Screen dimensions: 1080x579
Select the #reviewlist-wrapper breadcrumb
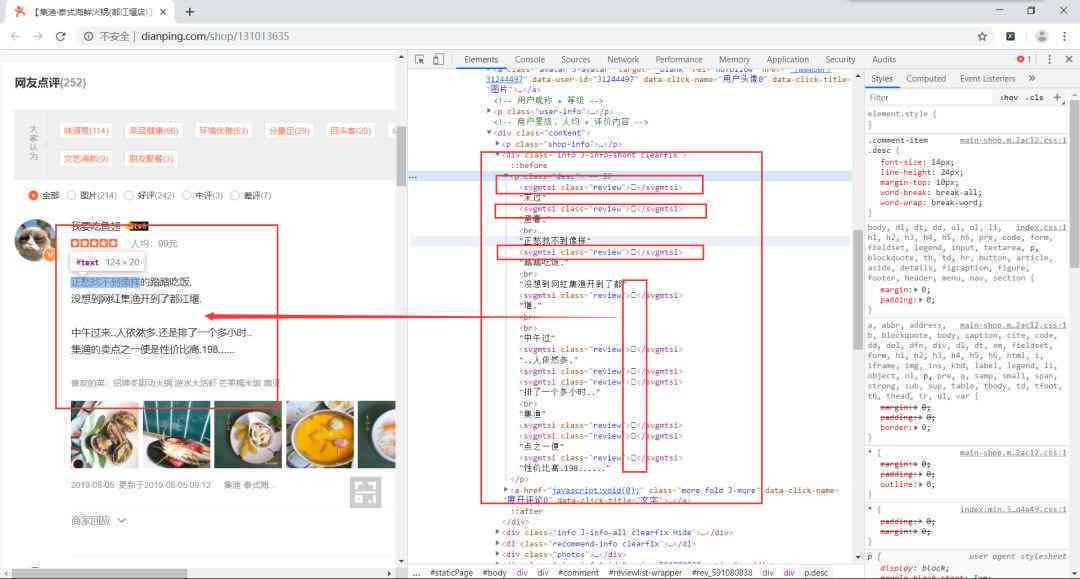tap(645, 573)
